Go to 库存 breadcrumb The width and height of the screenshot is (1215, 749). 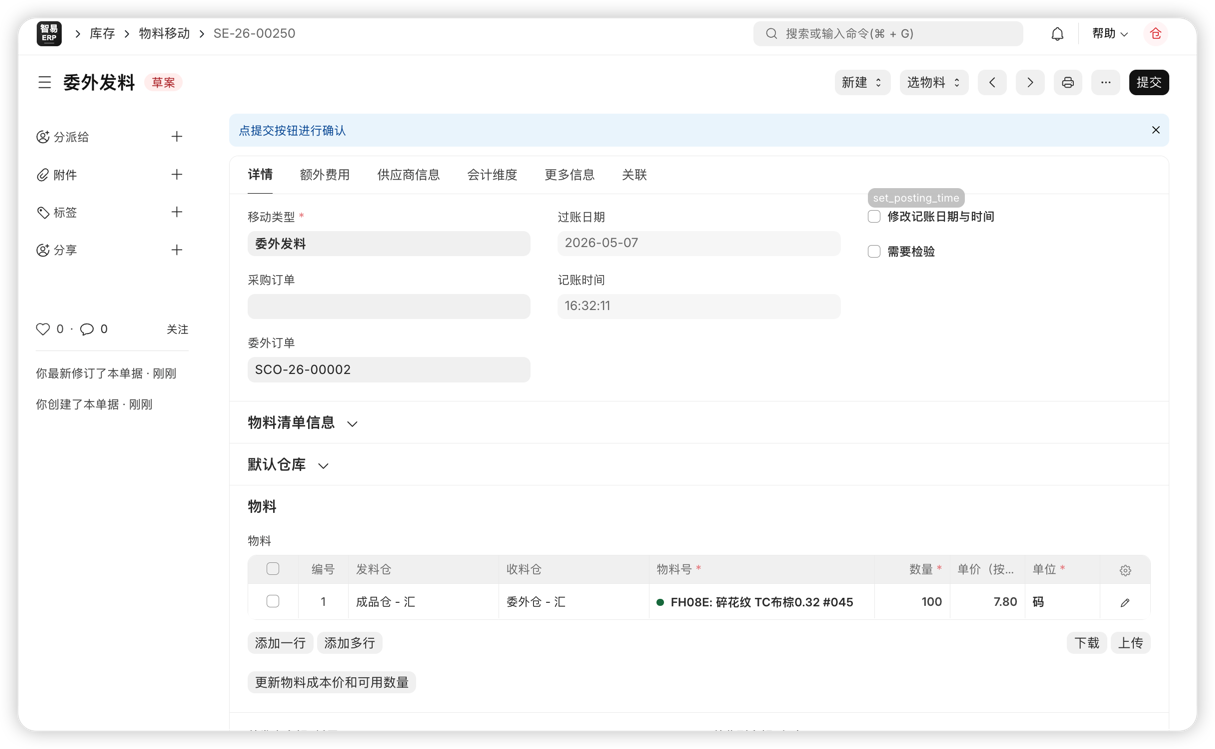102,34
